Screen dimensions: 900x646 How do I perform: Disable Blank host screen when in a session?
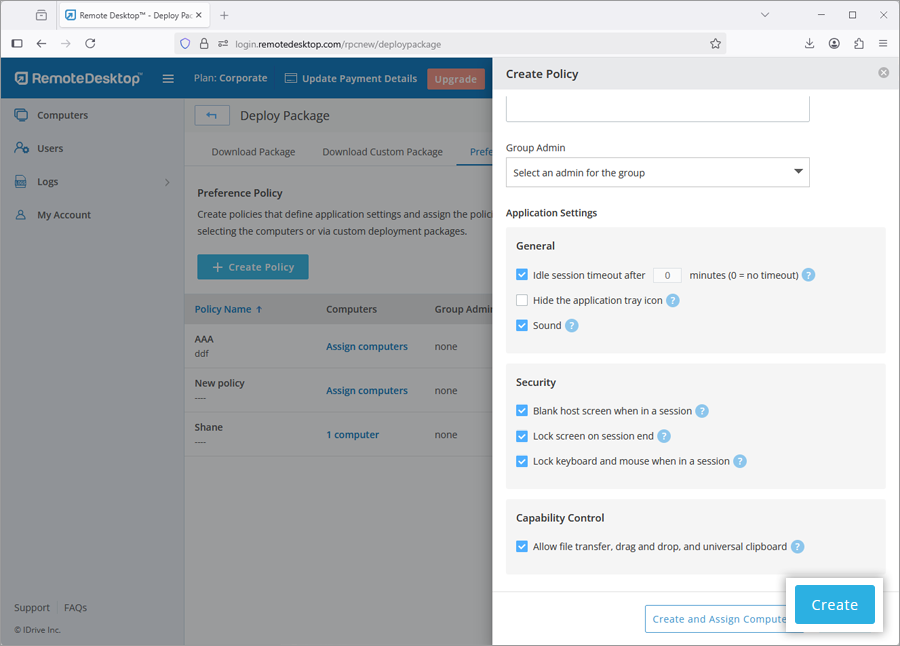[522, 411]
